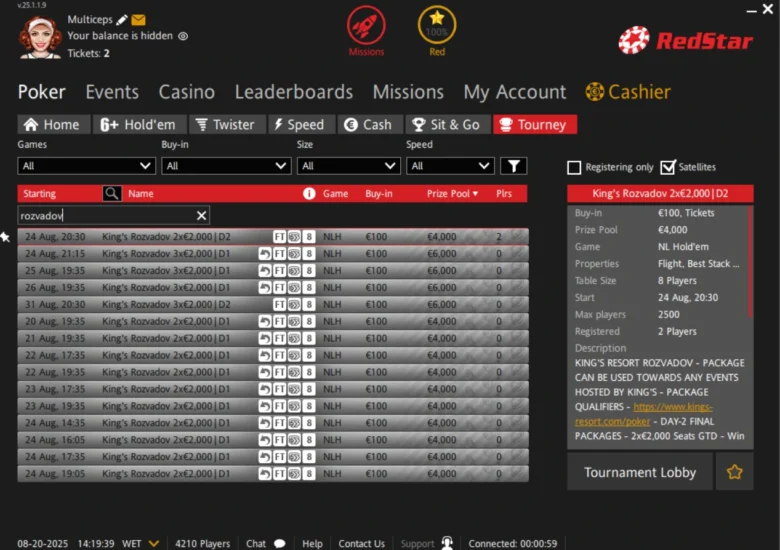Sort by the Name column
The height and width of the screenshot is (550, 780).
click(141, 194)
